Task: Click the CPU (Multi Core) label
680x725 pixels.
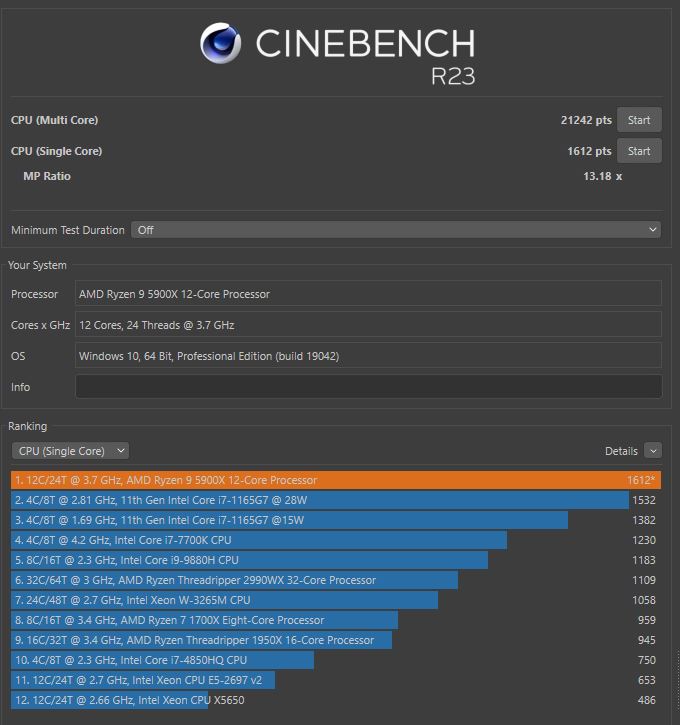Action: coord(55,120)
